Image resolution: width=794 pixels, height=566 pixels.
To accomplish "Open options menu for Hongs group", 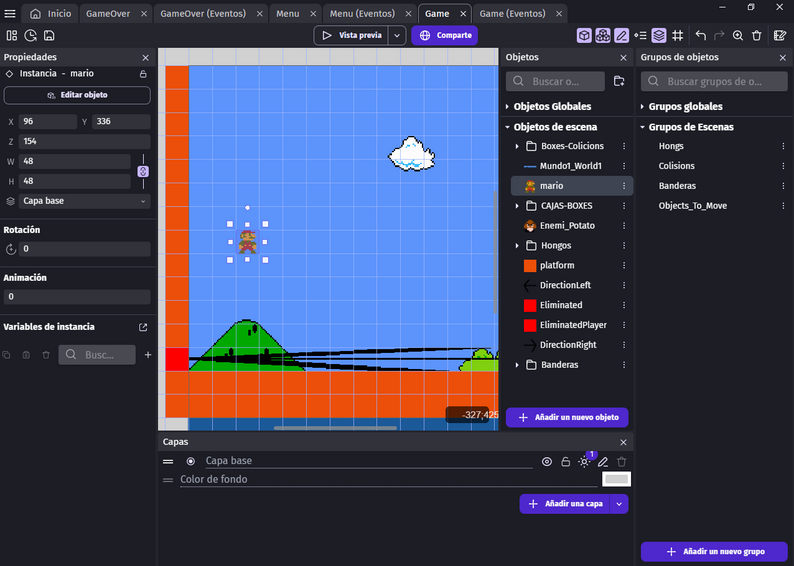I will coord(783,146).
